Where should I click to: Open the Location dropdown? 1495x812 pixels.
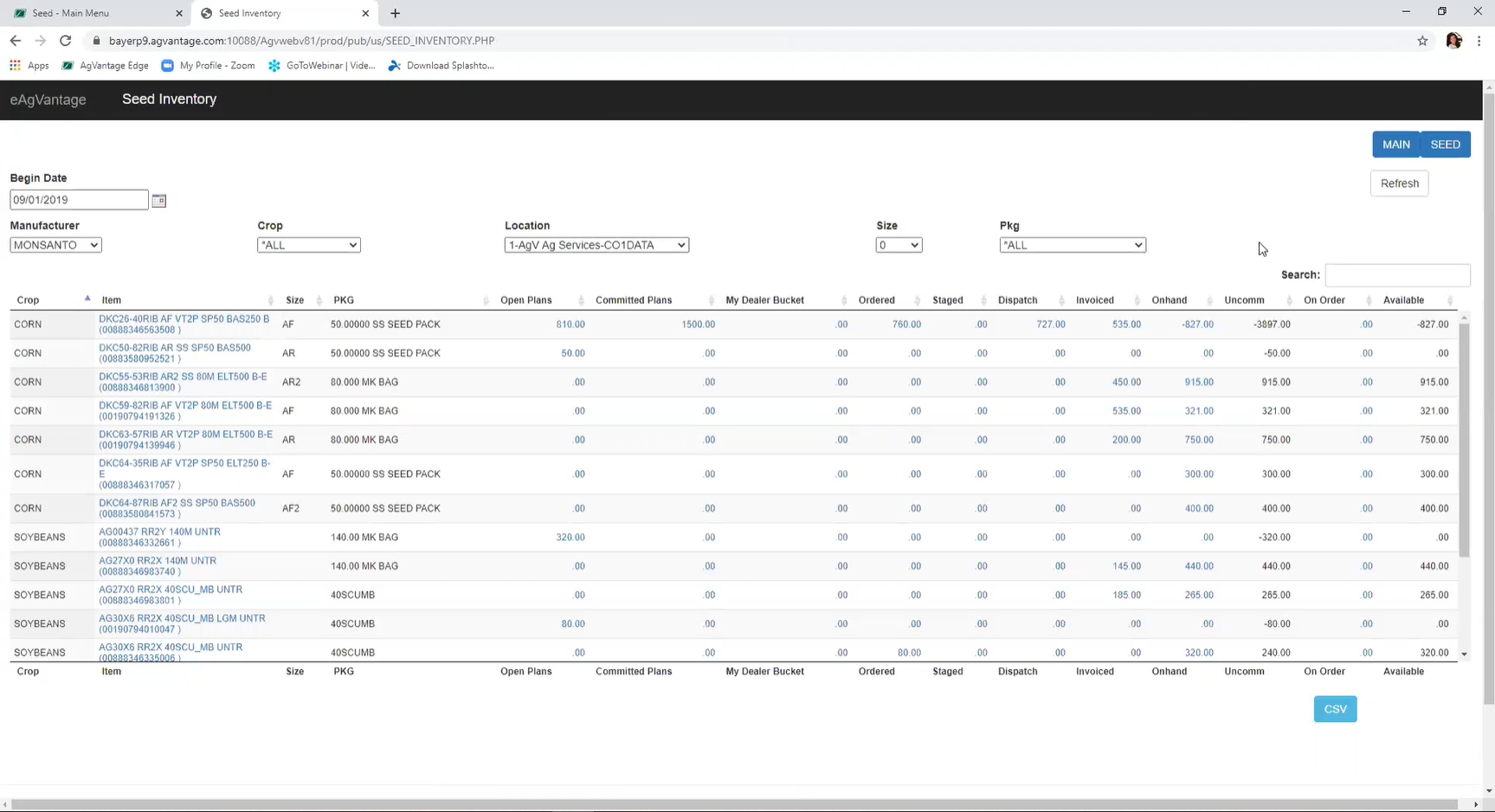(x=596, y=245)
